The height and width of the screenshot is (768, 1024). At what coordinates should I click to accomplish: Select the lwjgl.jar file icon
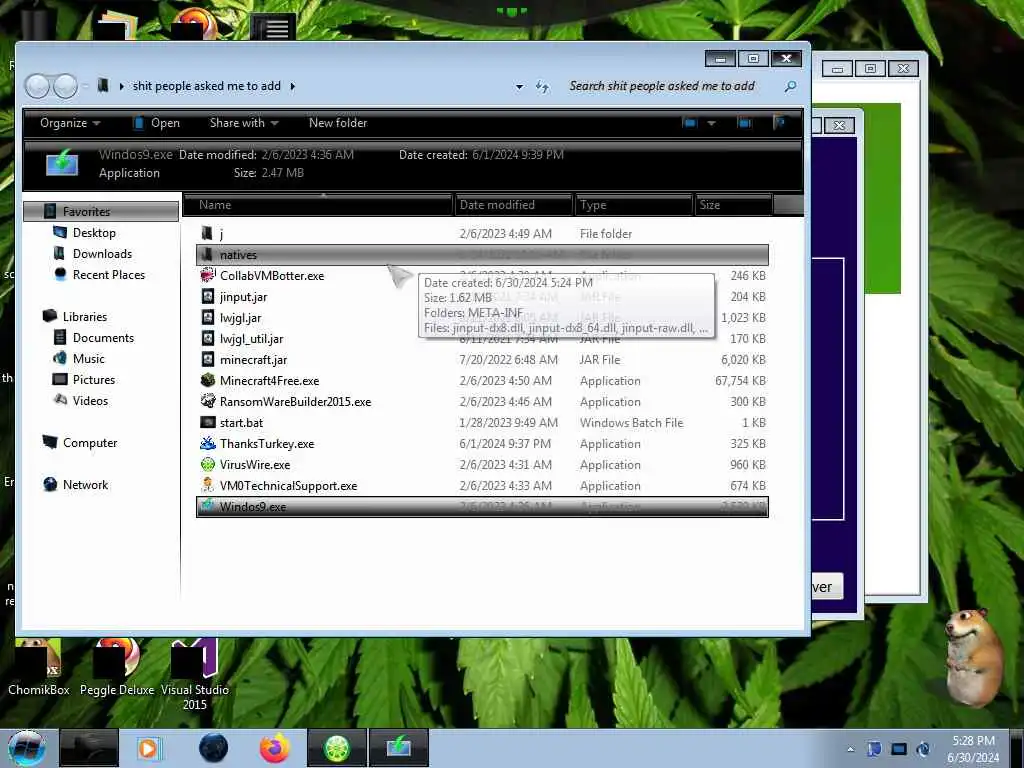pos(207,317)
